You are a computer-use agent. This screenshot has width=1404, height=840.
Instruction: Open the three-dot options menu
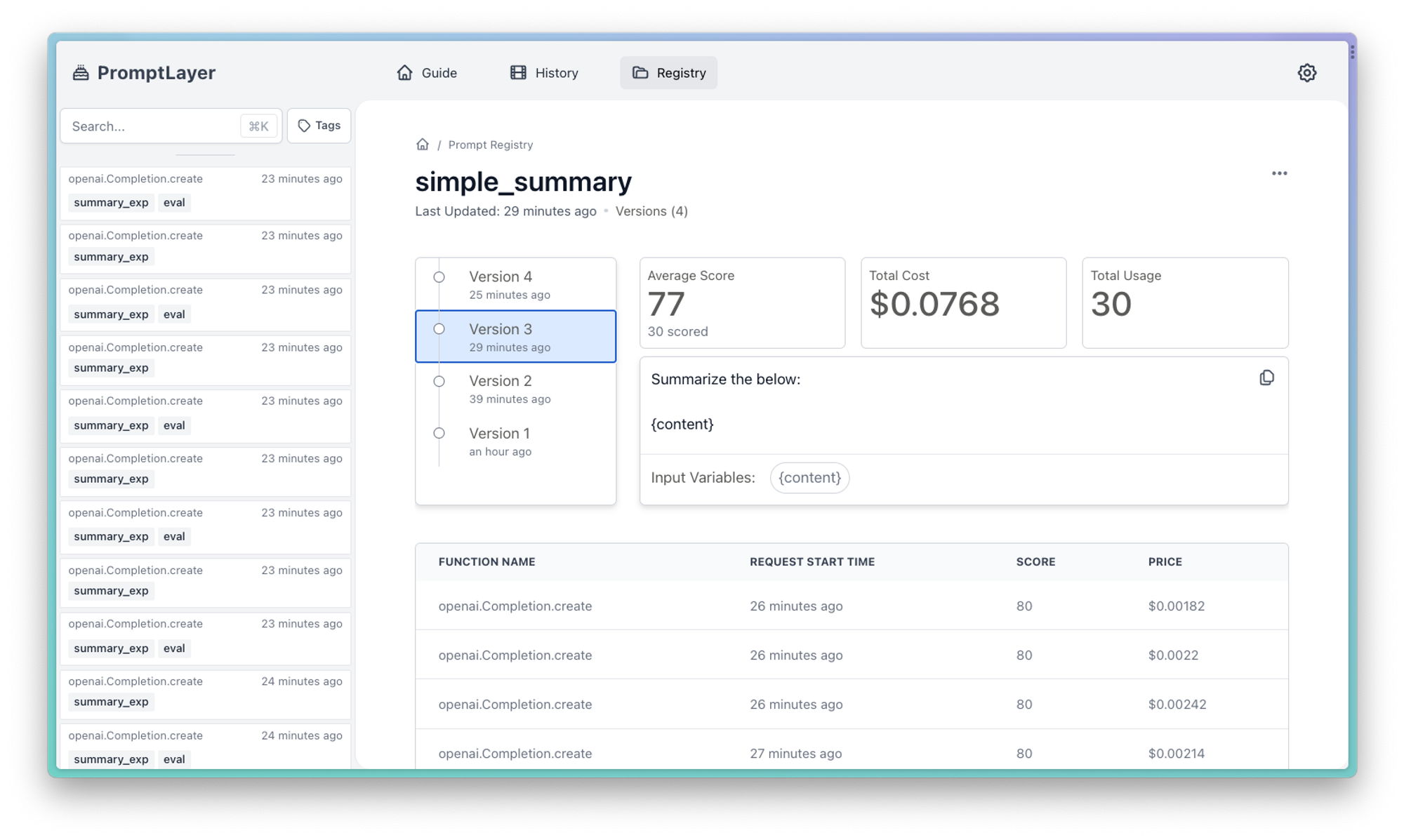pos(1279,173)
